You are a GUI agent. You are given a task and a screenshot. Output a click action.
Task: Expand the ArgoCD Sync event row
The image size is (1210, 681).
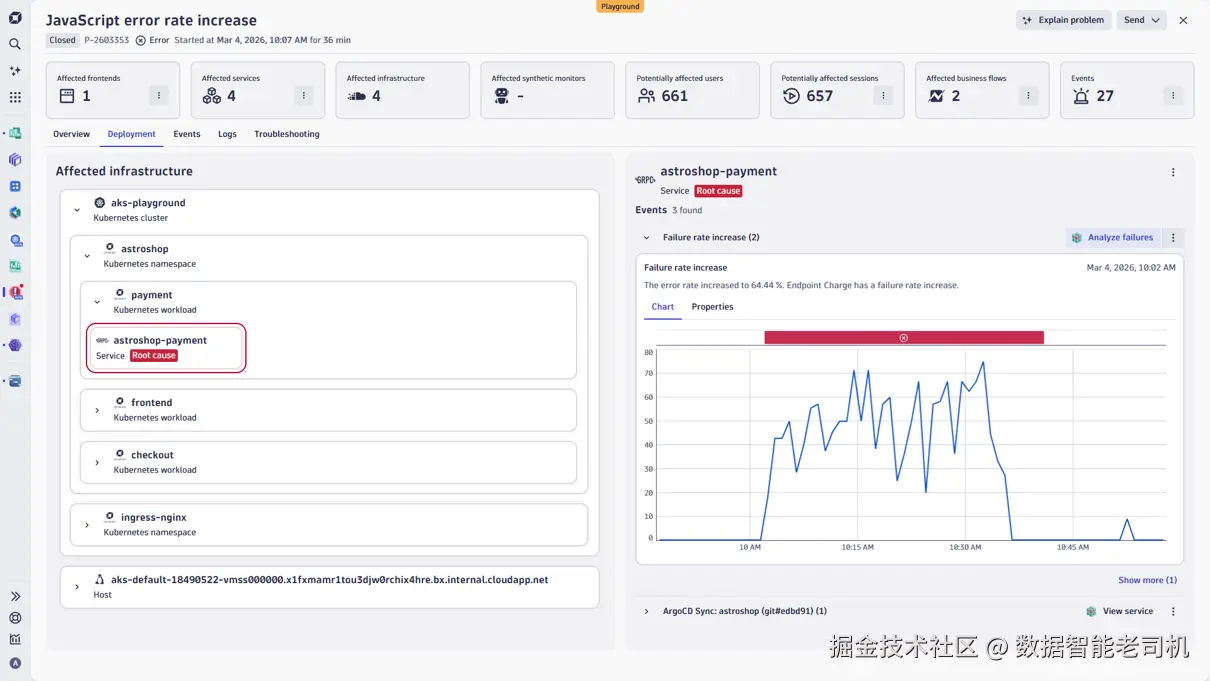tap(646, 611)
